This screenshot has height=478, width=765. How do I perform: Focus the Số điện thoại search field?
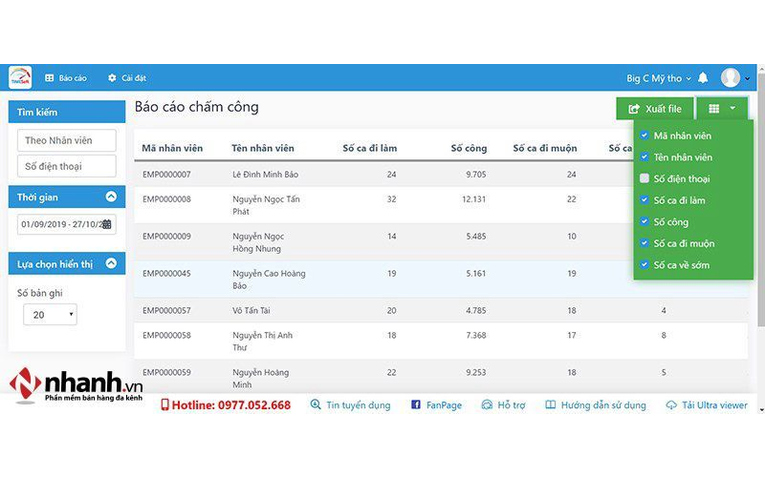point(67,166)
